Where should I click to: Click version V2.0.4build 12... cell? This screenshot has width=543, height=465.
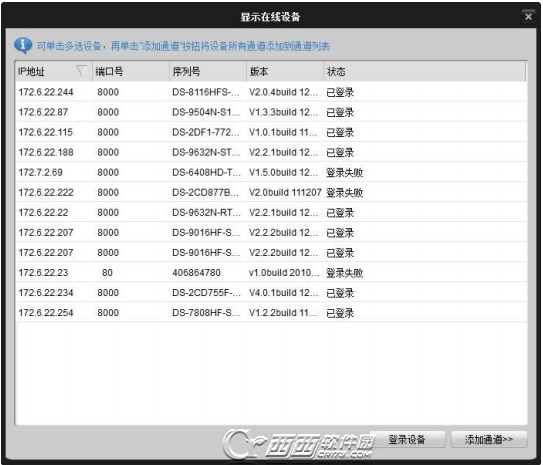pyautogui.click(x=283, y=92)
